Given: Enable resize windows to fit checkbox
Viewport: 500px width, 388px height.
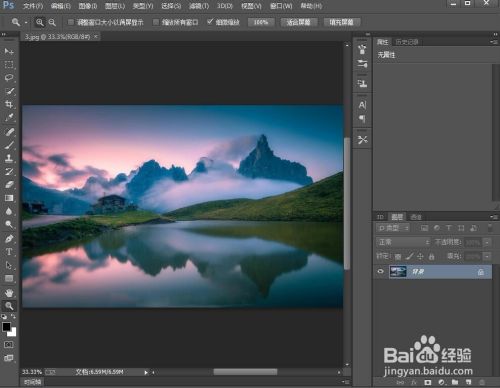Looking at the screenshot, I should point(71,22).
